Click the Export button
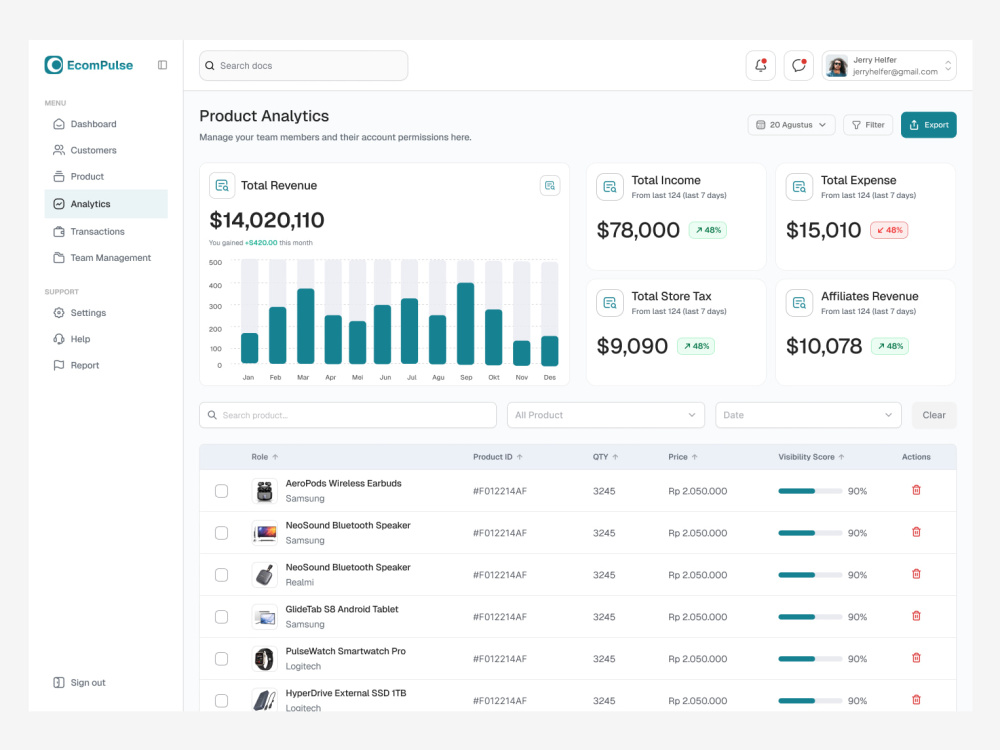The image size is (1000, 750). point(929,125)
